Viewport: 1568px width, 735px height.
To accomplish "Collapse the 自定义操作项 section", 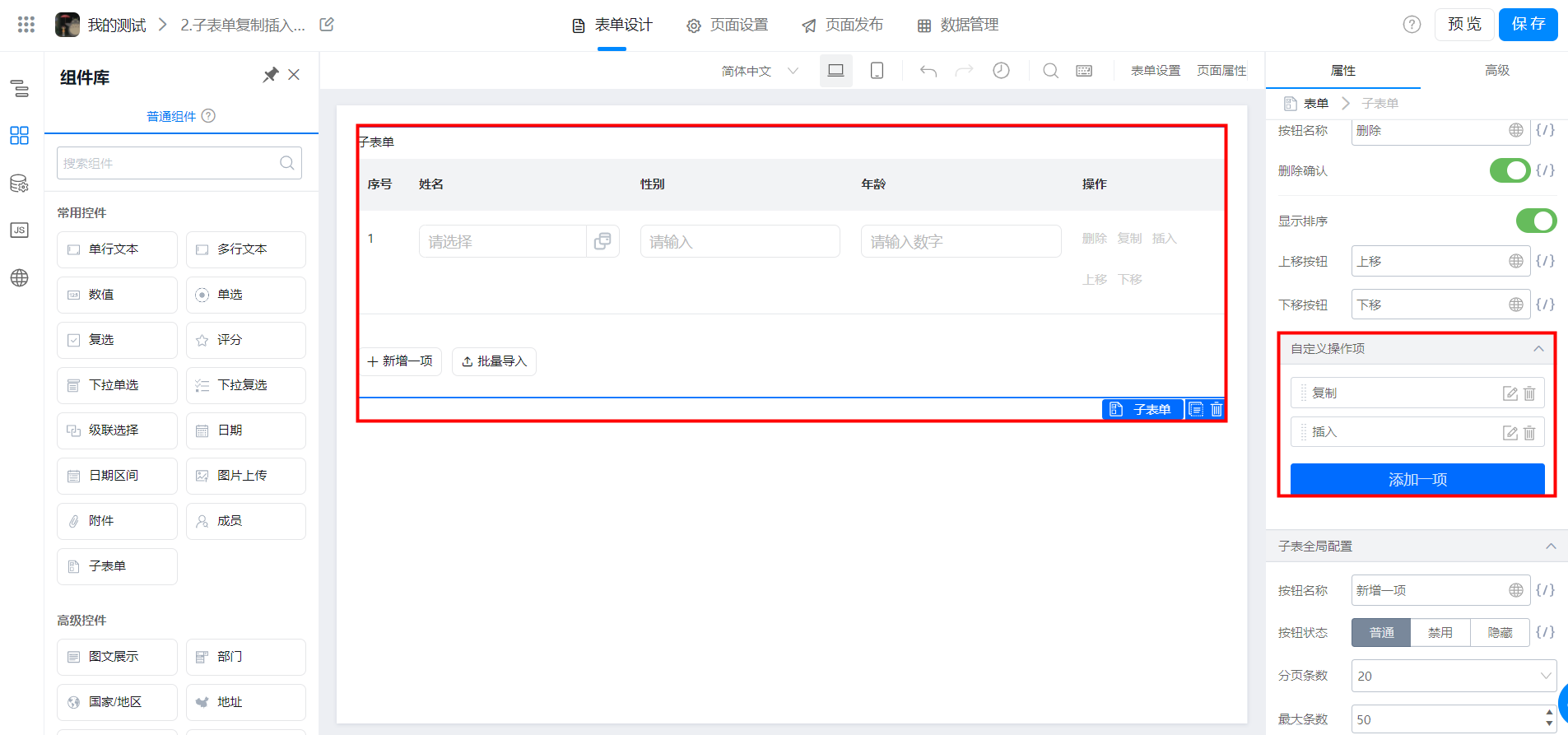I will tap(1538, 349).
